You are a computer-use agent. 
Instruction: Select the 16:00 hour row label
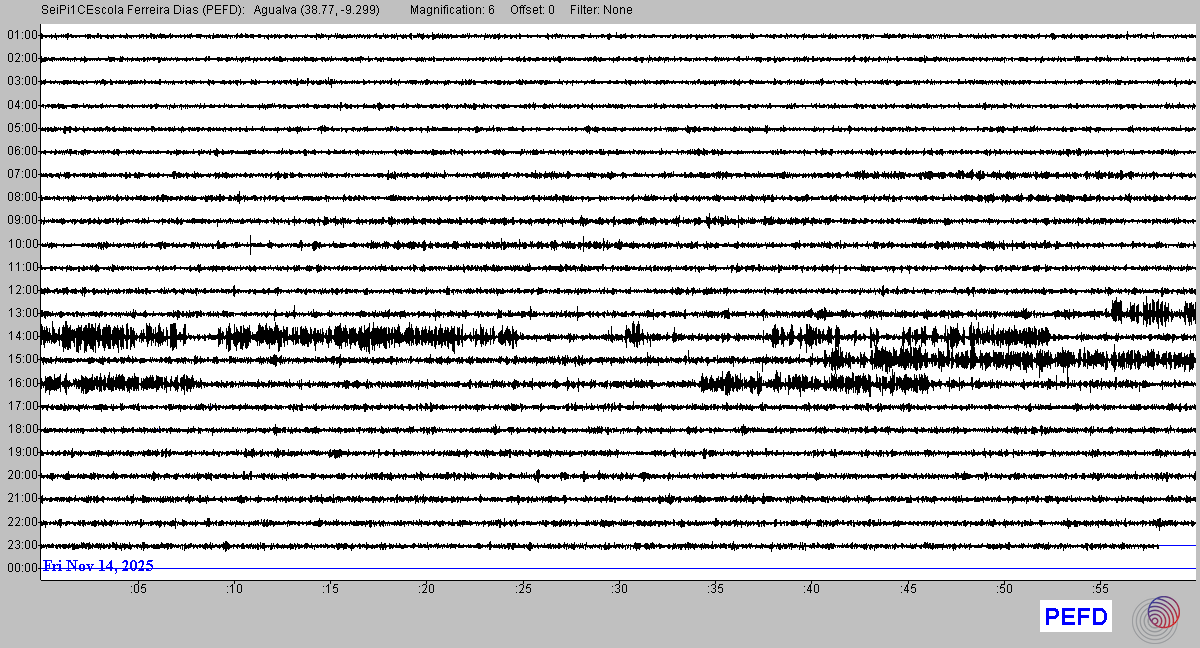(x=22, y=383)
